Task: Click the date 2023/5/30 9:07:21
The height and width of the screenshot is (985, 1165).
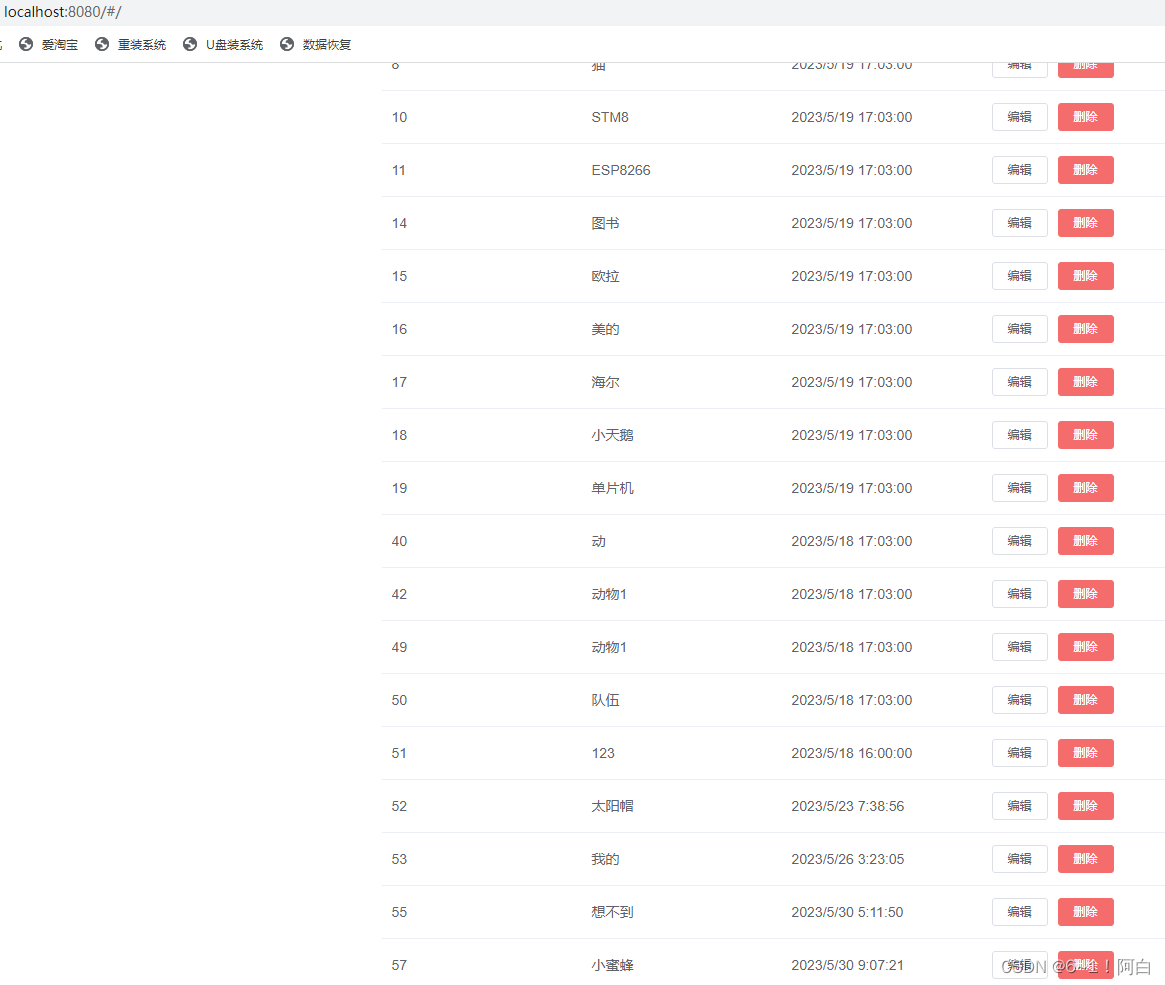Action: (x=848, y=965)
